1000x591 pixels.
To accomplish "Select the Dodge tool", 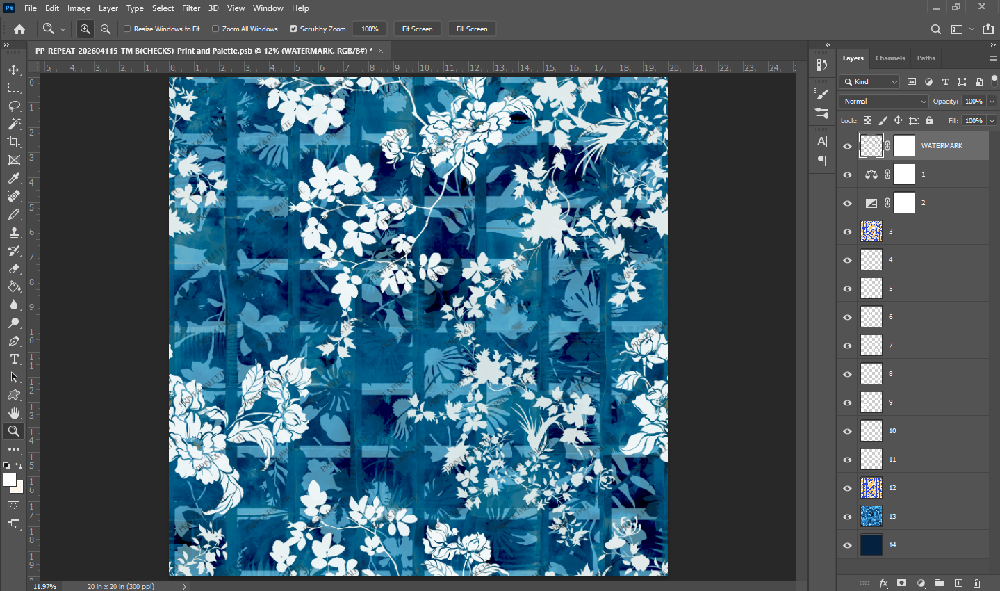I will pyautogui.click(x=13, y=323).
